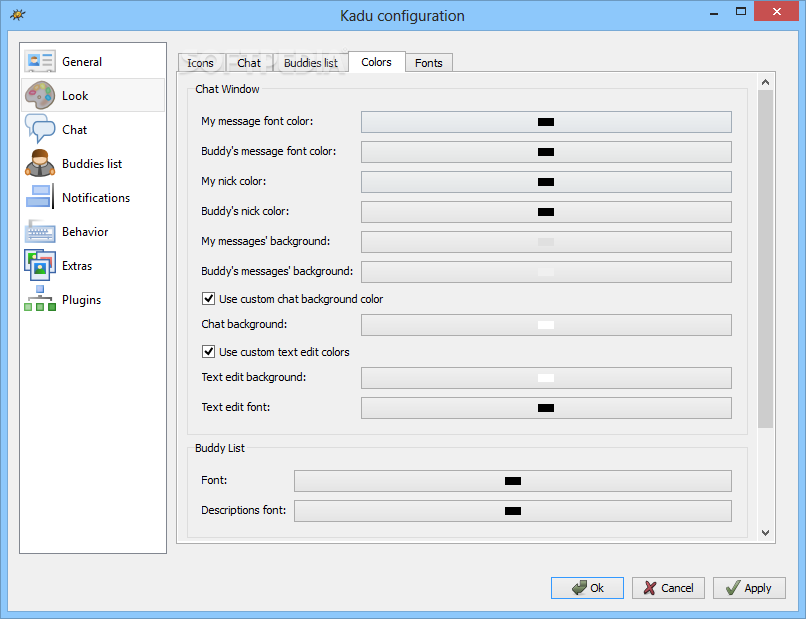Switch to the Fonts tab

[x=429, y=63]
